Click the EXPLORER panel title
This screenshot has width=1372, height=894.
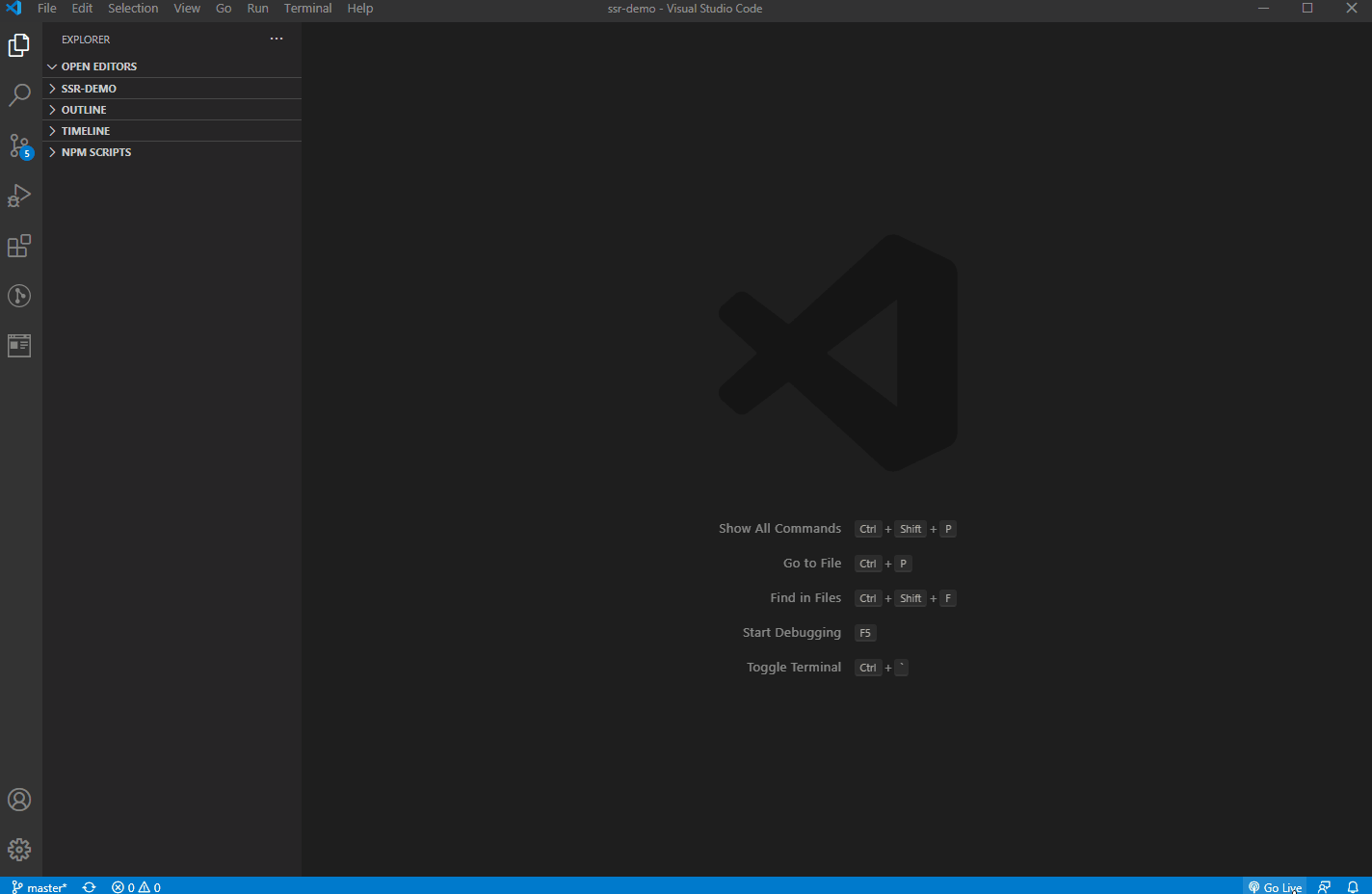(86, 39)
